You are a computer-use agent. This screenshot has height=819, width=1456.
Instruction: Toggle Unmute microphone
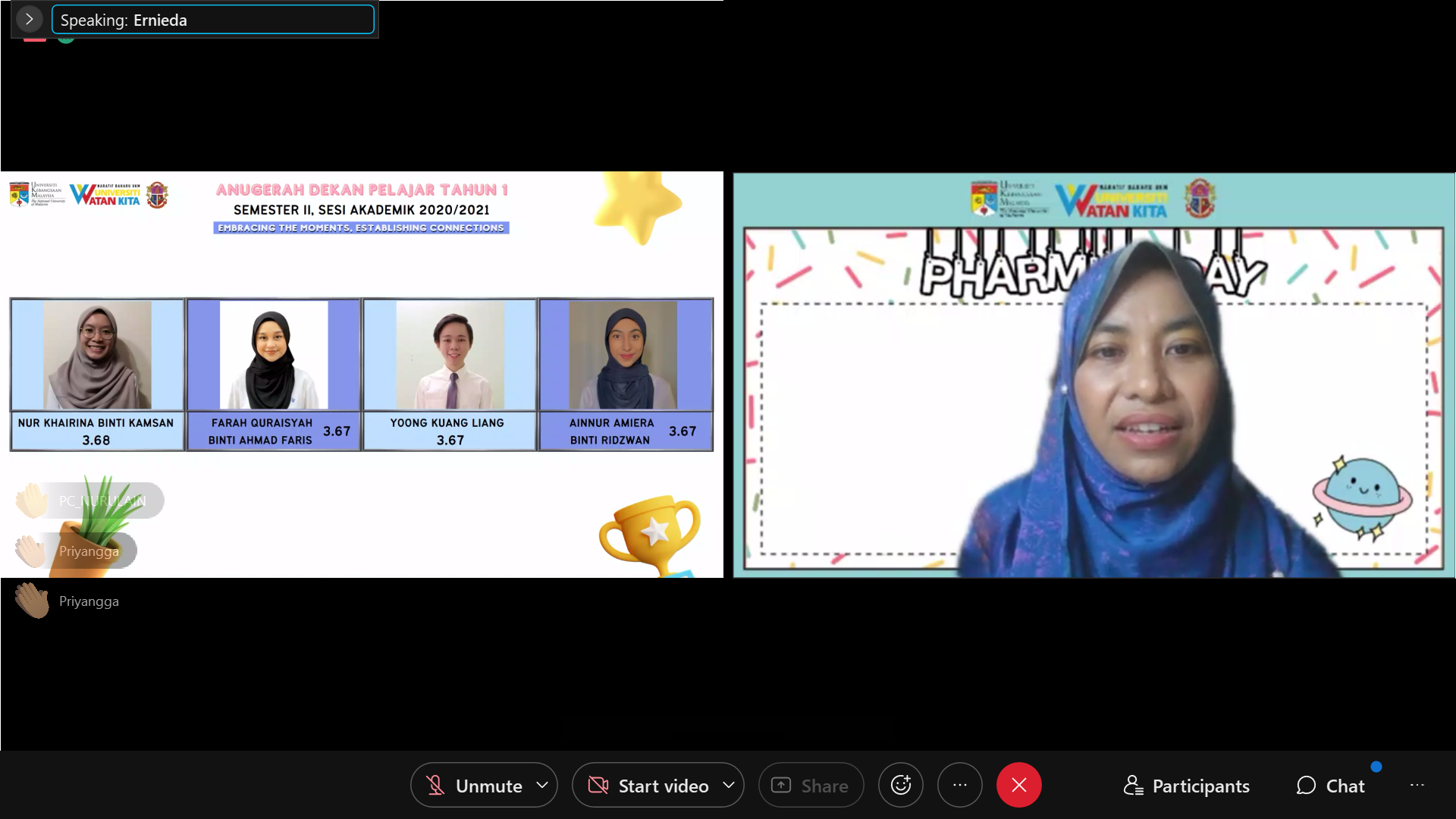(x=488, y=786)
